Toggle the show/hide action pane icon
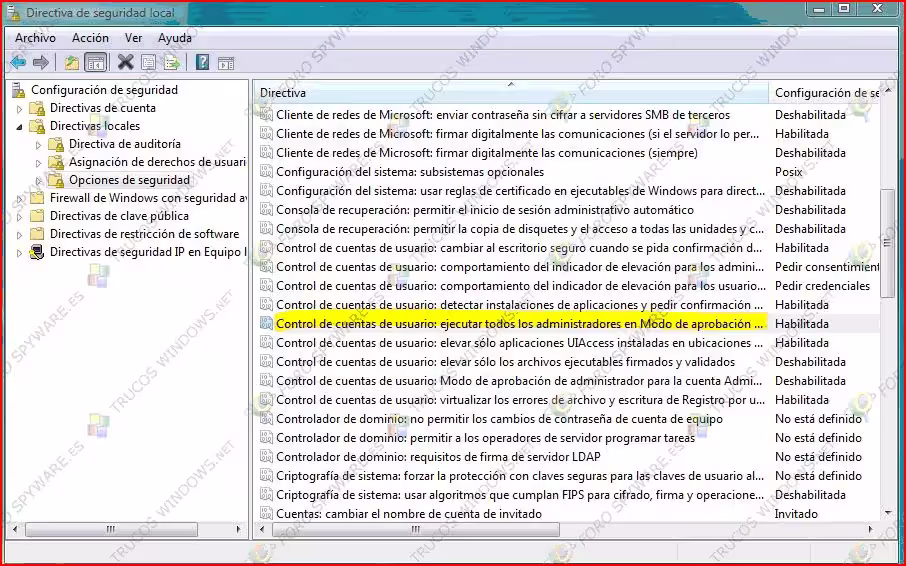Screen dimensions: 906x566 click(226, 63)
